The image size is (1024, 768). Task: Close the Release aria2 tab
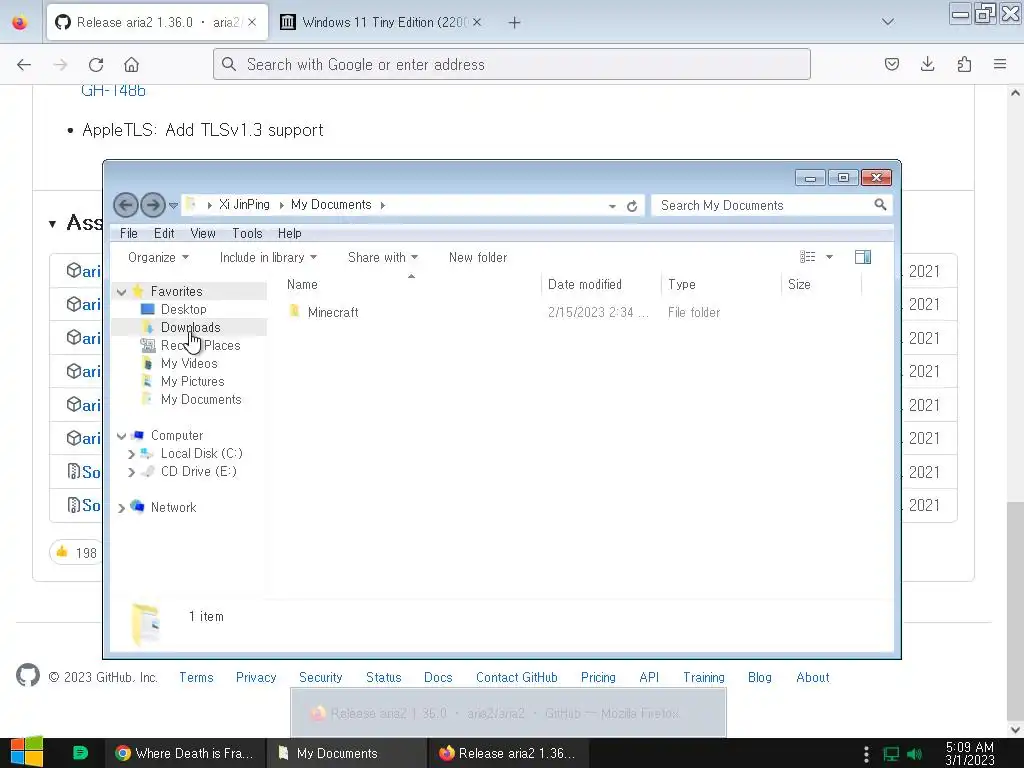[x=252, y=22]
